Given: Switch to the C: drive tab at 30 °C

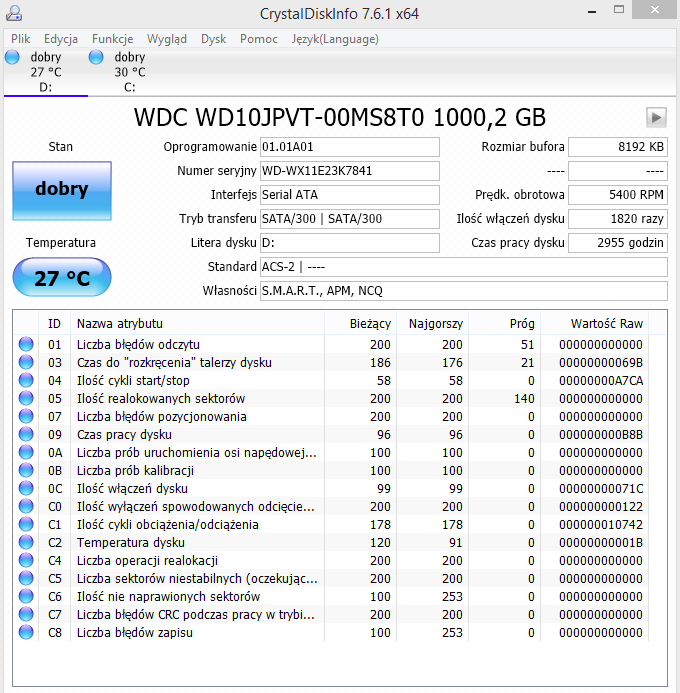Looking at the screenshot, I should pyautogui.click(x=130, y=72).
